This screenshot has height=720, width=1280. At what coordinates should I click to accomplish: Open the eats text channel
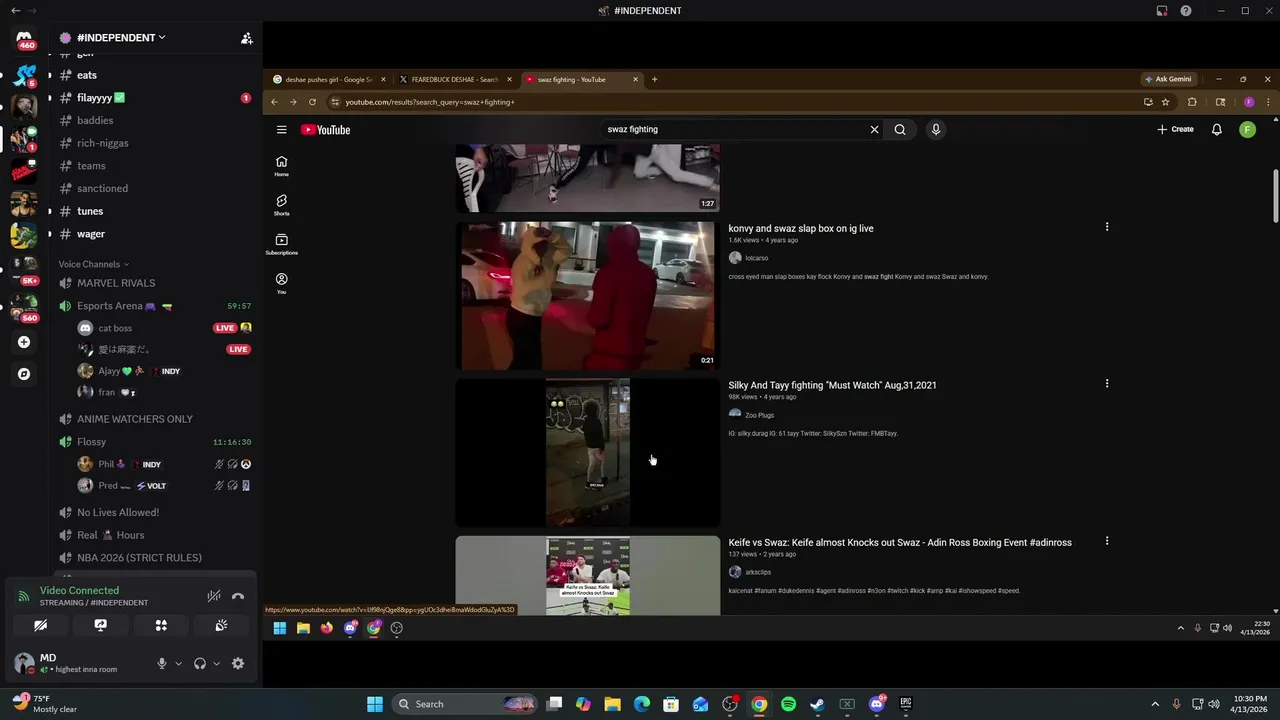coord(87,75)
